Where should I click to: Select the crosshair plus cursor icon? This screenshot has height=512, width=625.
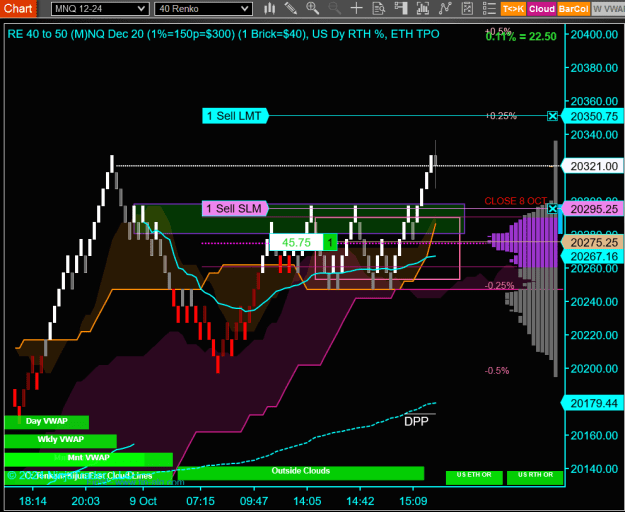(x=356, y=8)
